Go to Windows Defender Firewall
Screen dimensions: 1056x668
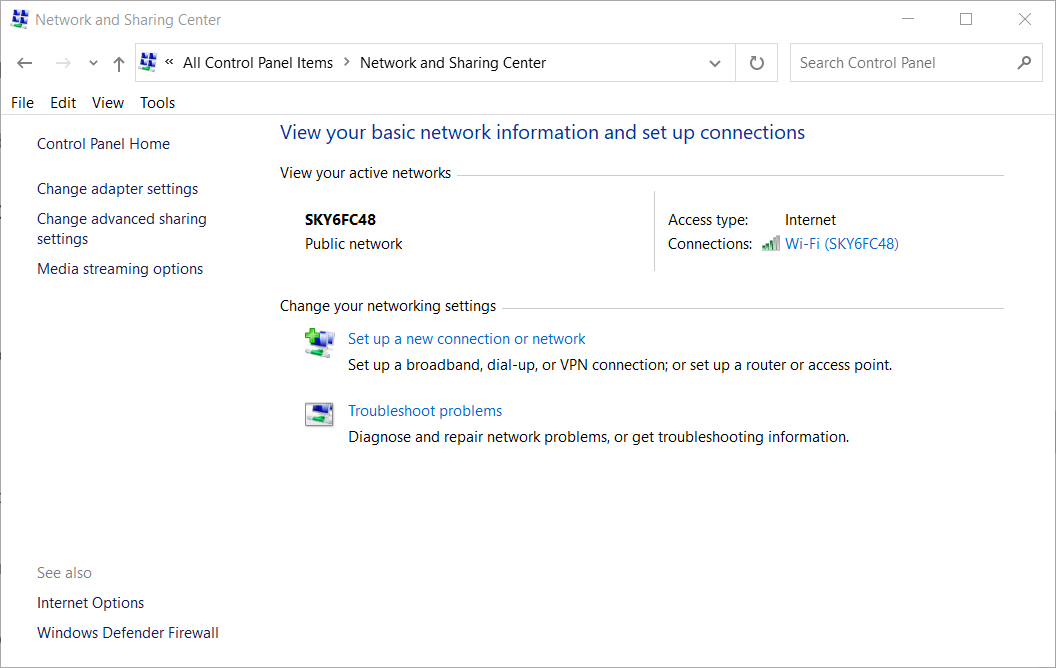[x=127, y=633]
